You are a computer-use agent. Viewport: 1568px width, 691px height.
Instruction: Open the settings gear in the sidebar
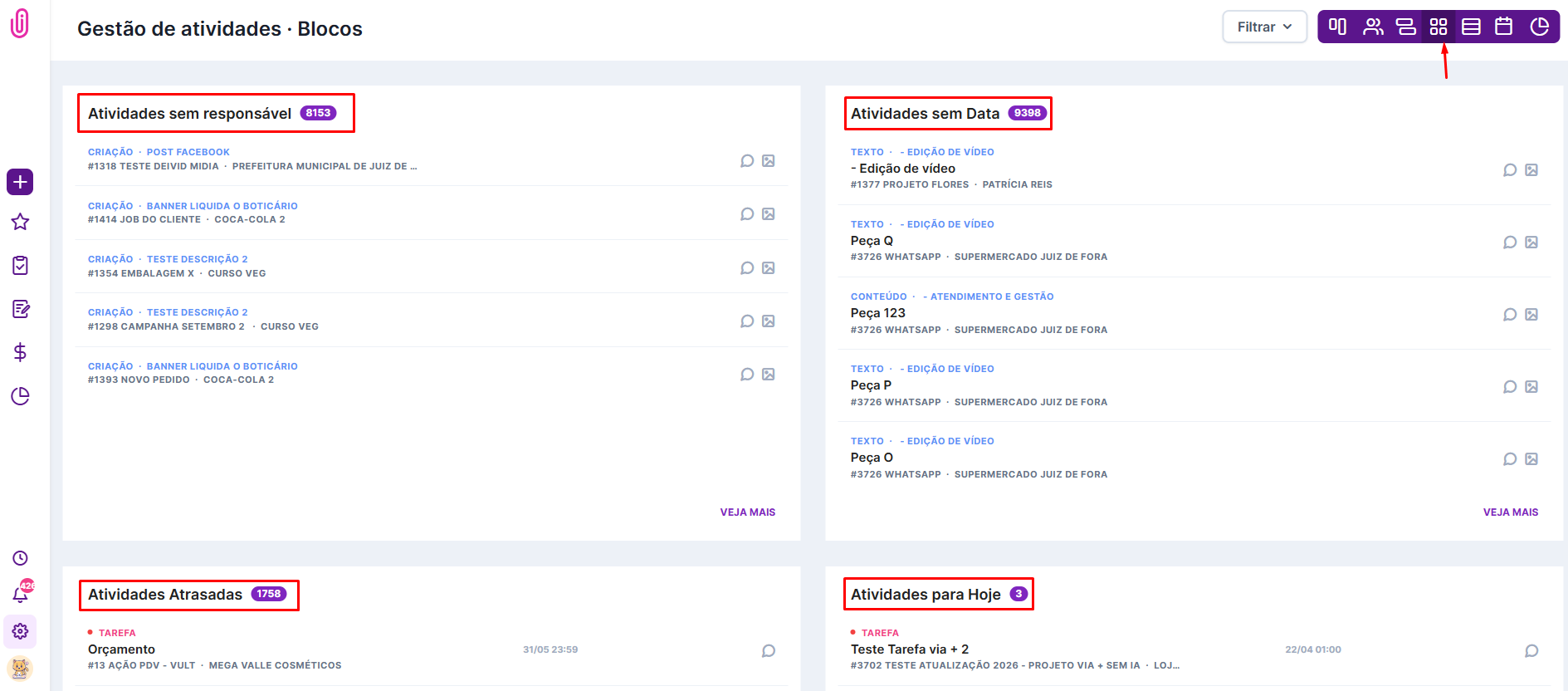pos(20,631)
